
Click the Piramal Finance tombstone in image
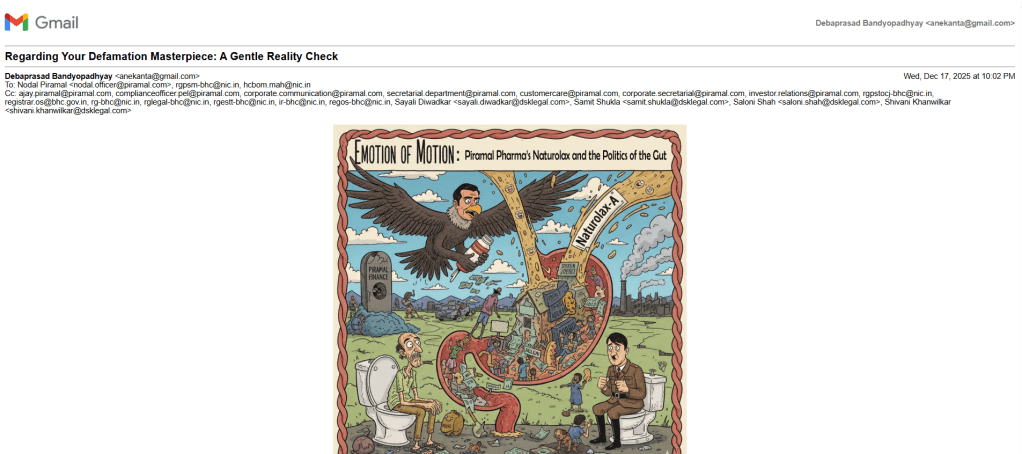tap(376, 281)
